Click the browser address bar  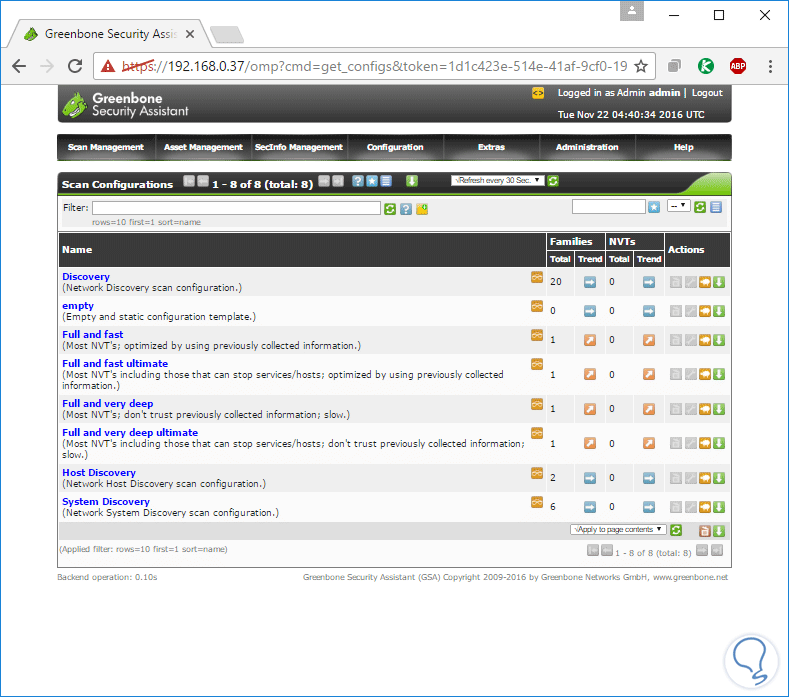[x=374, y=66]
